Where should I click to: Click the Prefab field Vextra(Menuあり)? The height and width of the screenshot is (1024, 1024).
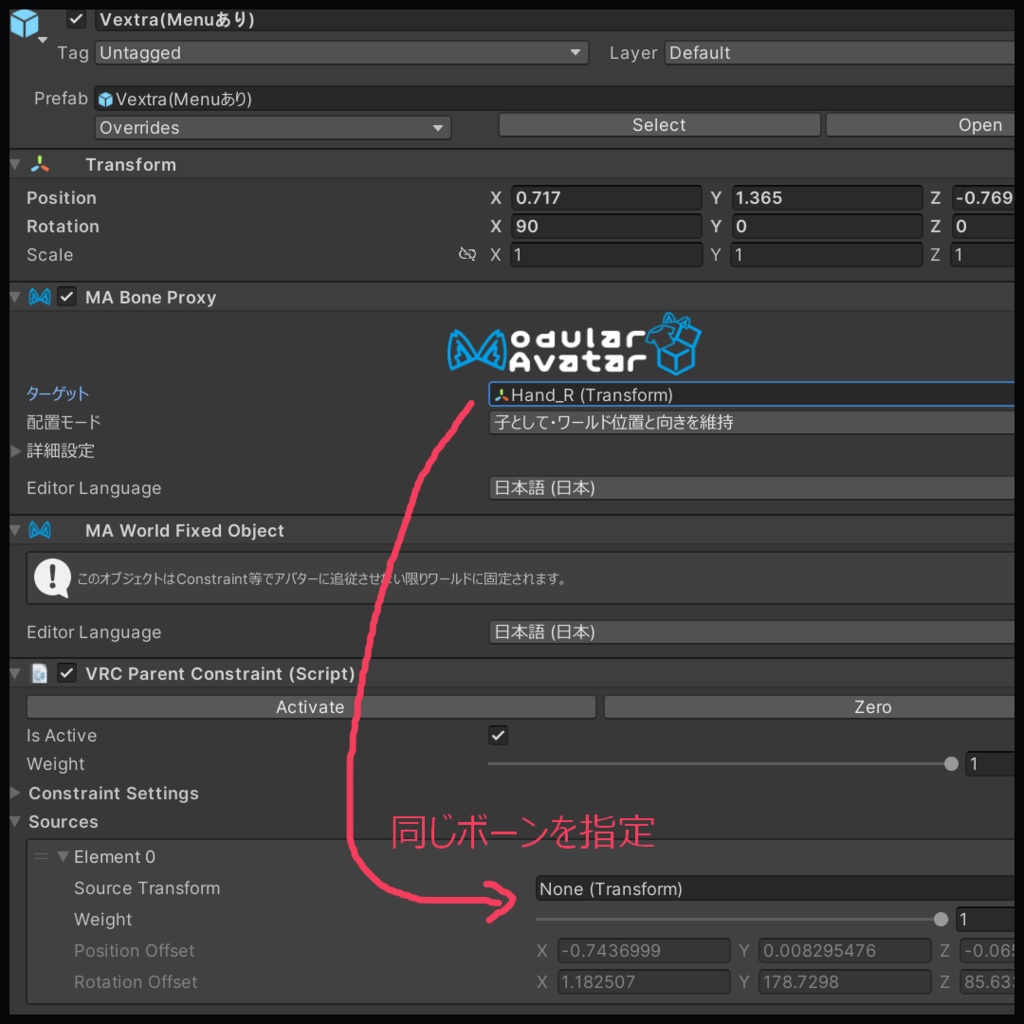(555, 99)
